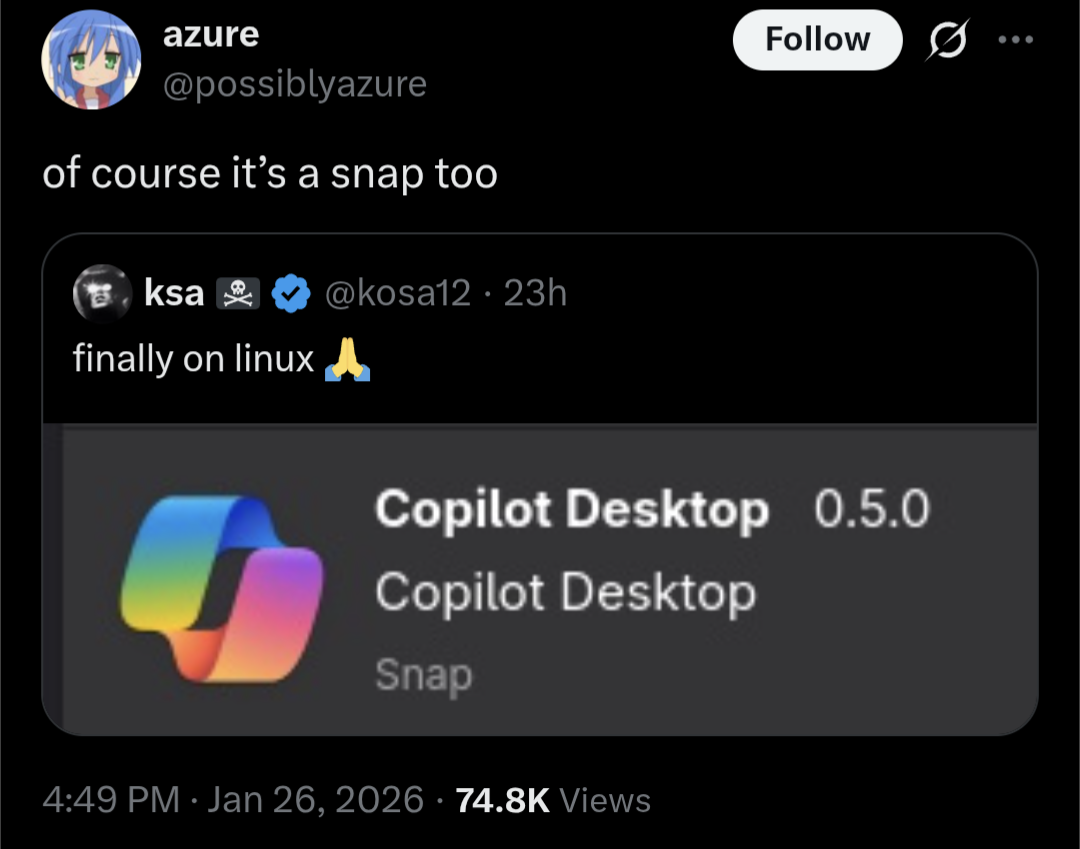Click the 0.5.0 version number
The image size is (1080, 849).
click(x=871, y=510)
